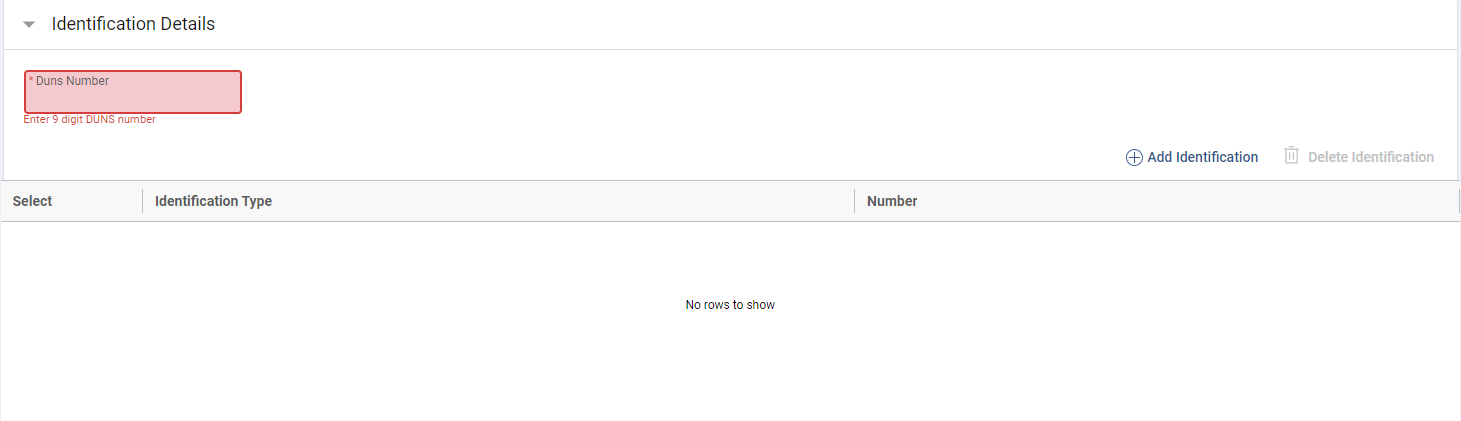Click the red required asterisk on Duns Number
The image size is (1461, 421).
(x=31, y=81)
